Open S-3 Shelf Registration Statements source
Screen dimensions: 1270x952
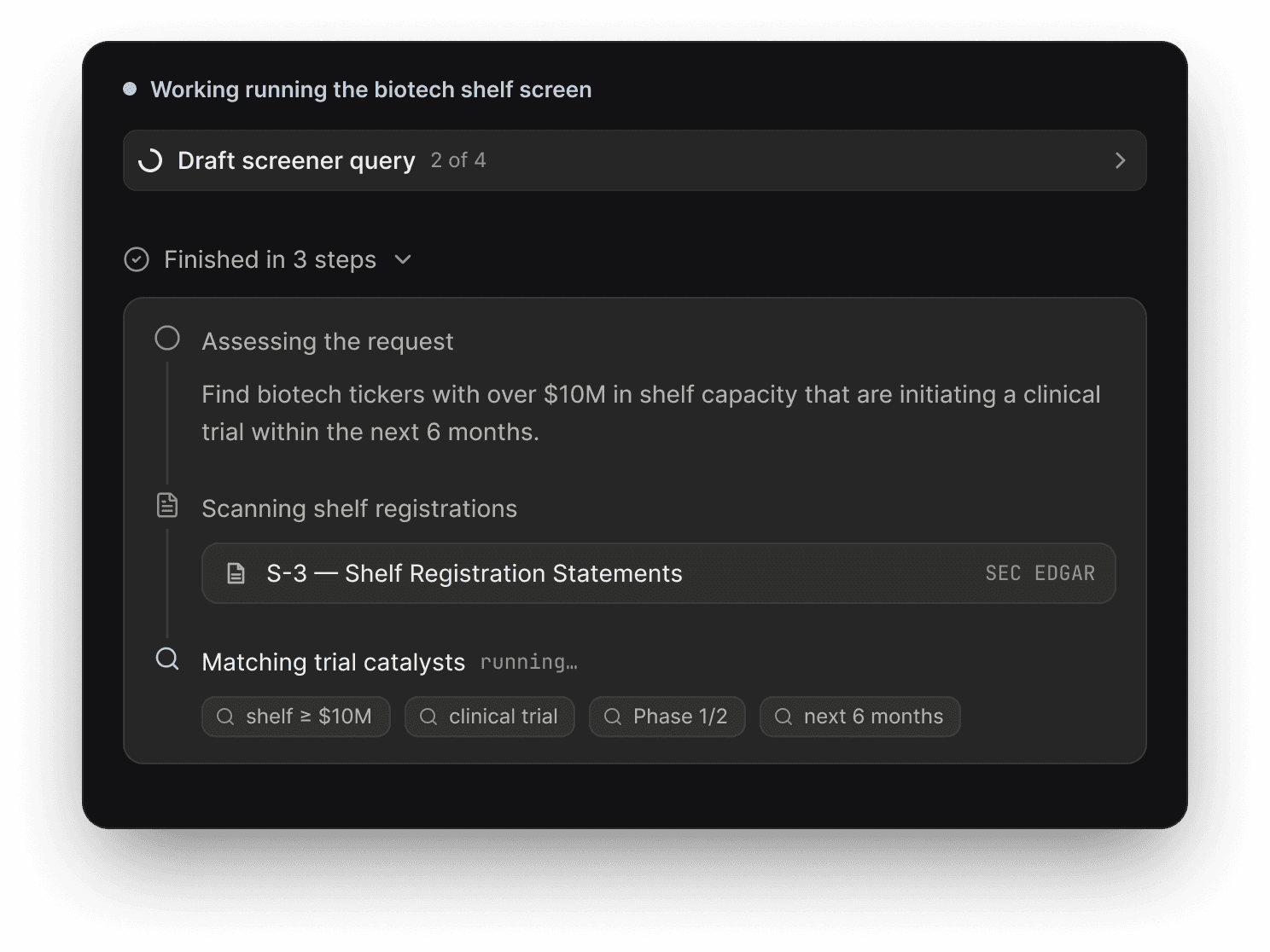[x=658, y=573]
